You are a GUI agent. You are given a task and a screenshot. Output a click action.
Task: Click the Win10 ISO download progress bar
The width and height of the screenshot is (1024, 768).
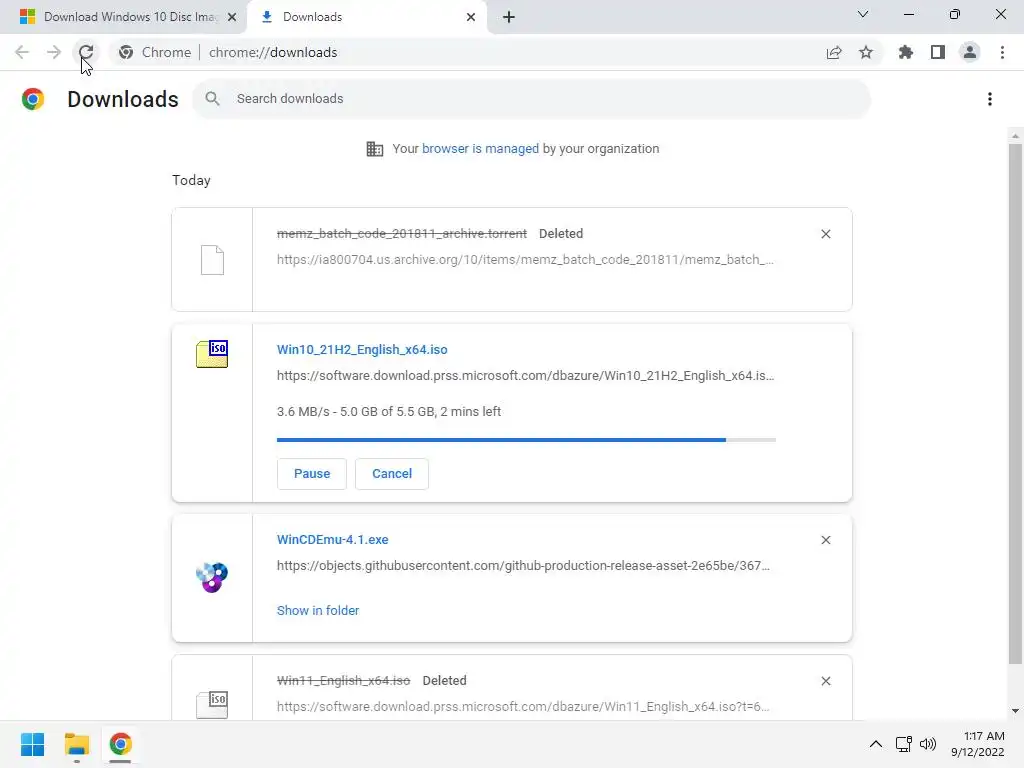click(x=526, y=440)
